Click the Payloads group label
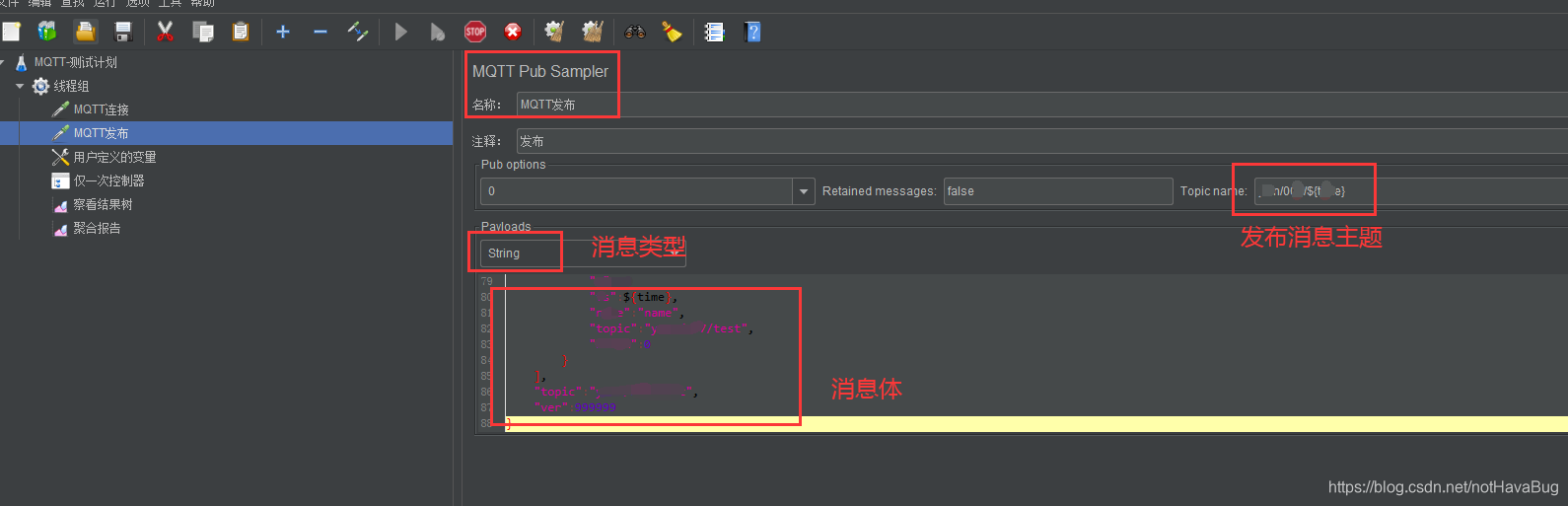Screen dimensions: 1568x506 [x=506, y=227]
